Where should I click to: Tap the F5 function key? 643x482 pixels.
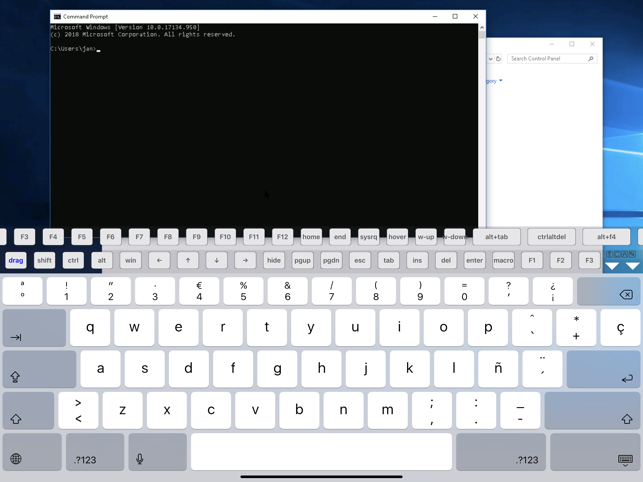[82, 237]
